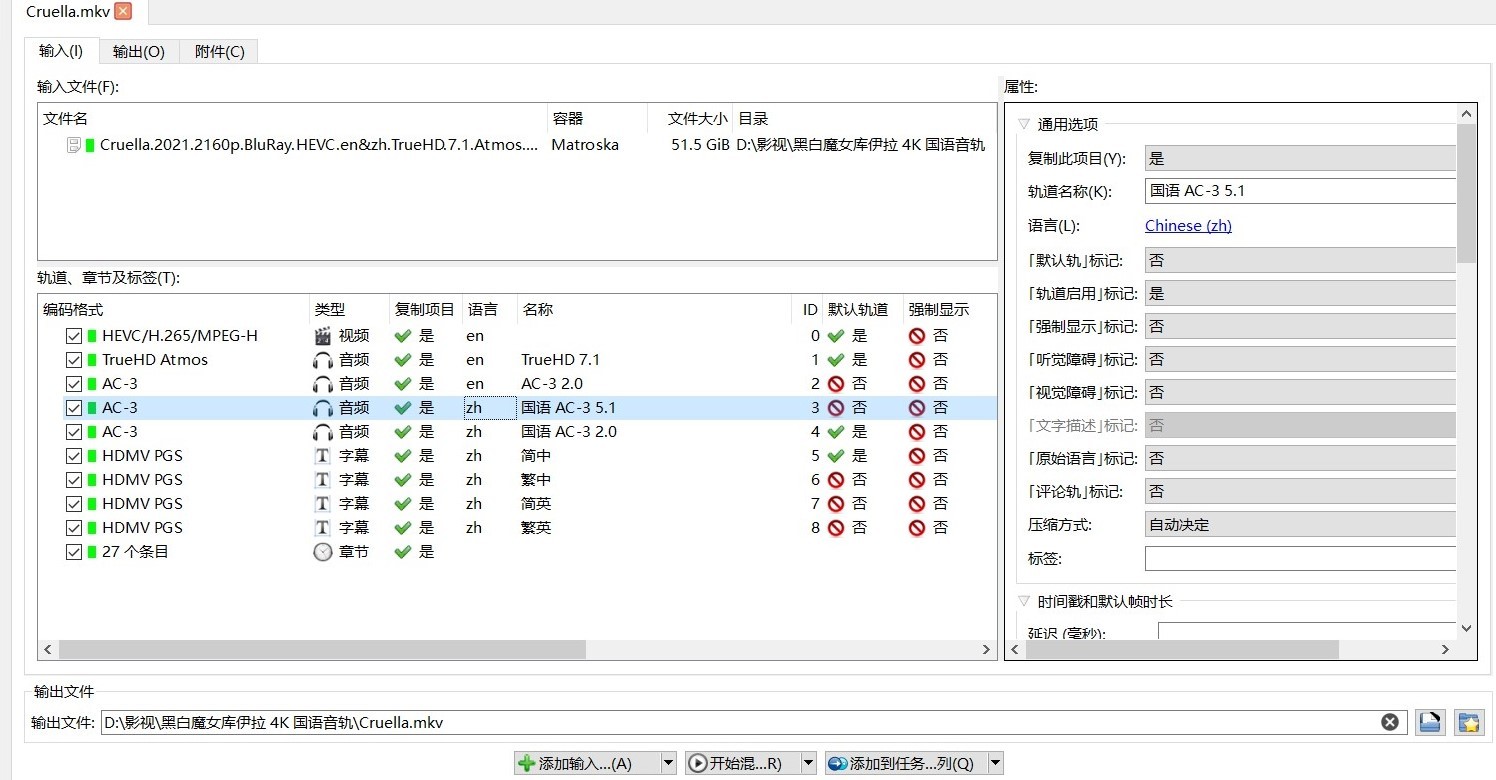Open the Chinese (zh) language link
This screenshot has width=1496, height=780.
pyautogui.click(x=1188, y=226)
